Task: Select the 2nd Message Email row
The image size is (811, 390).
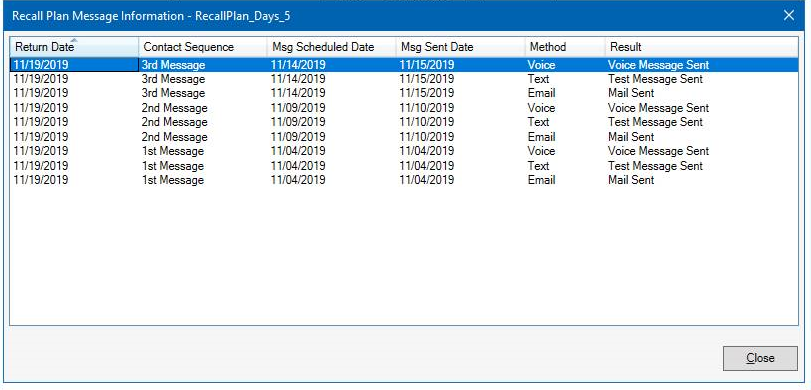Action: (403, 137)
